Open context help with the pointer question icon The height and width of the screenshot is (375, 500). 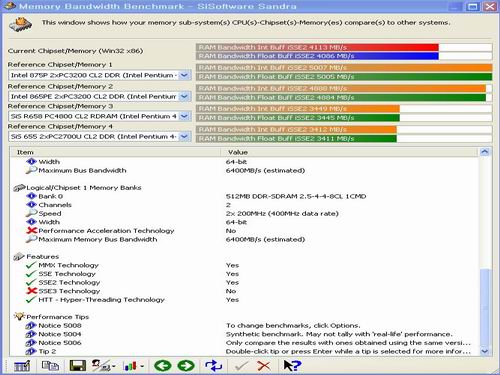(292, 365)
